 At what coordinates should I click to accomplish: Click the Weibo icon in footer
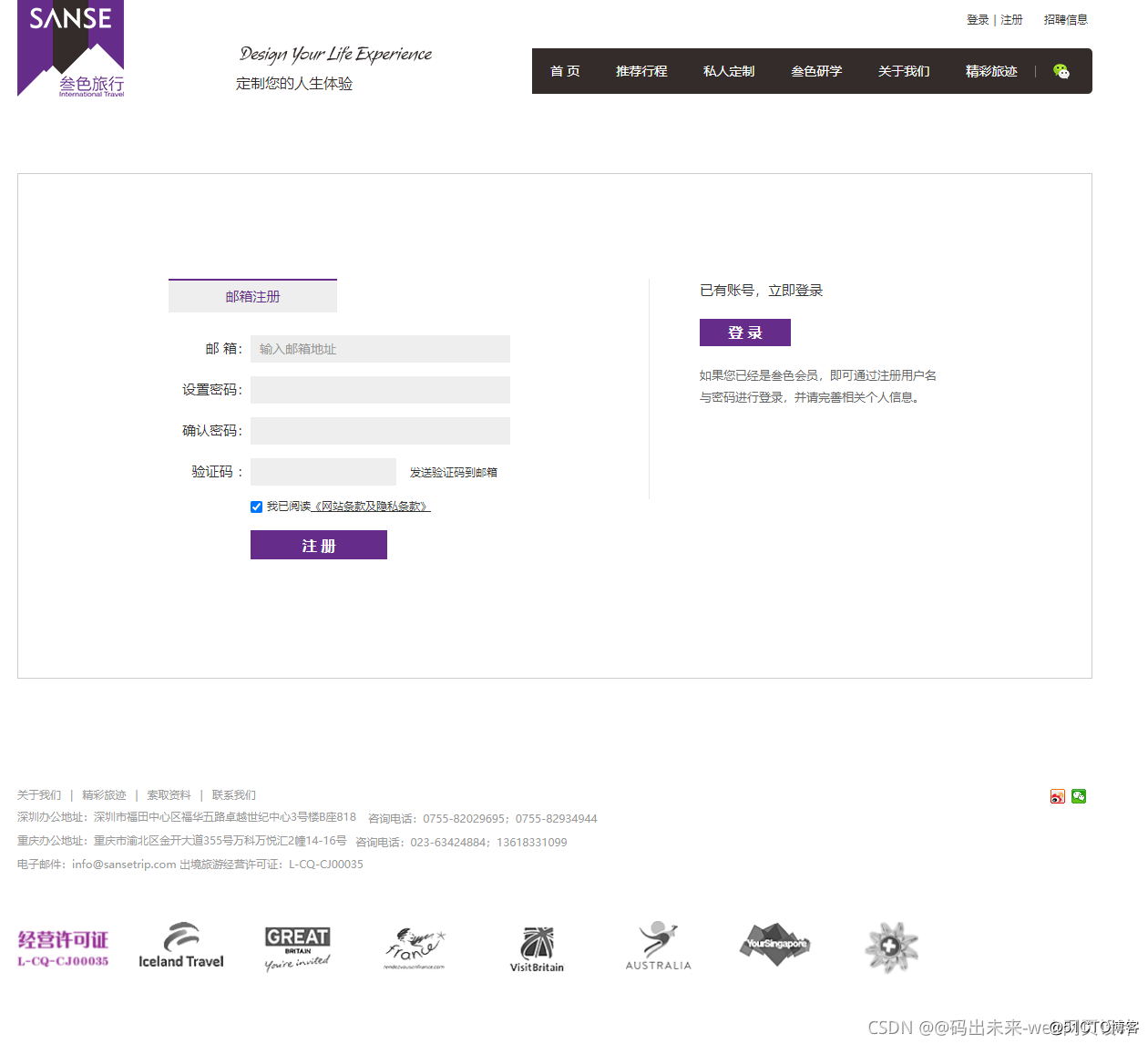pos(1057,796)
